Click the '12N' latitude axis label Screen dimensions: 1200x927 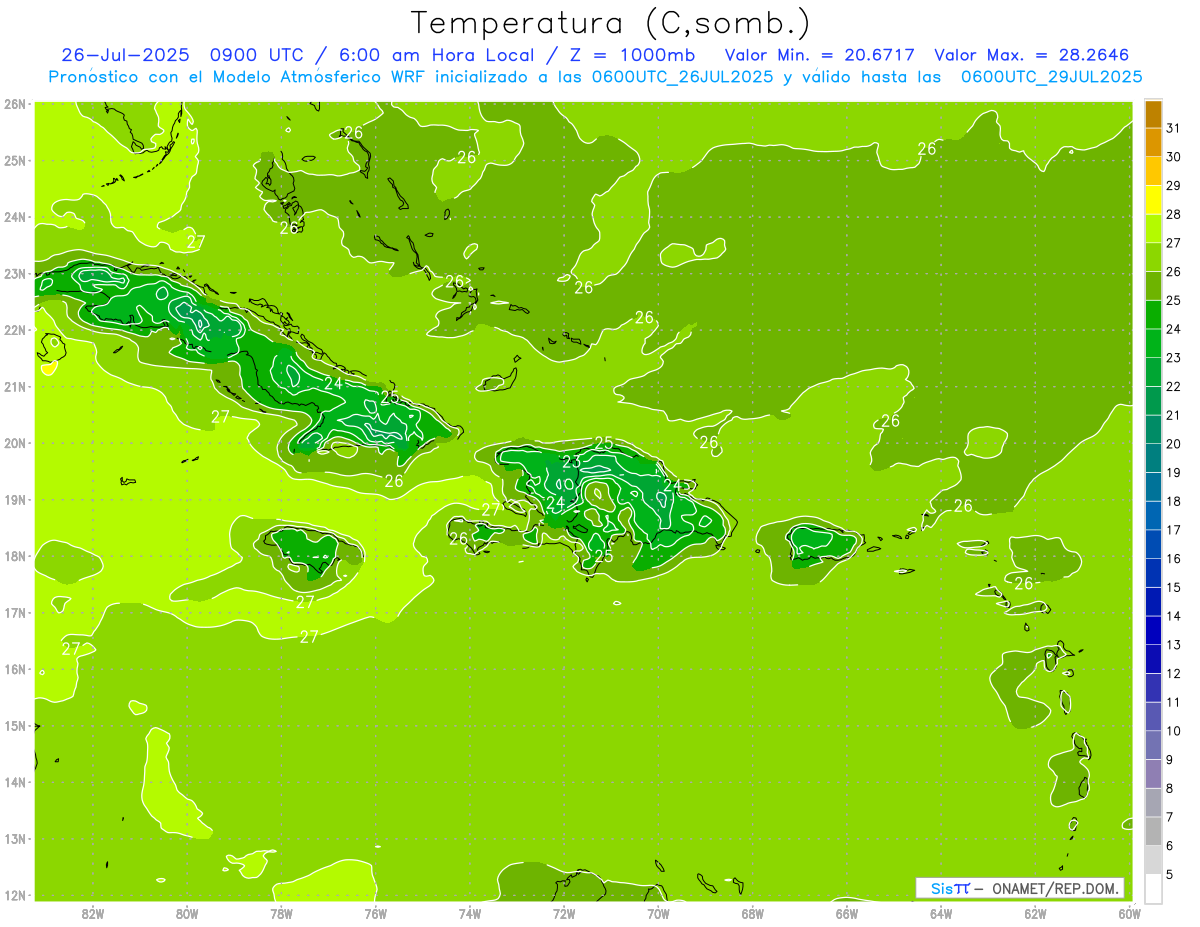[15, 895]
